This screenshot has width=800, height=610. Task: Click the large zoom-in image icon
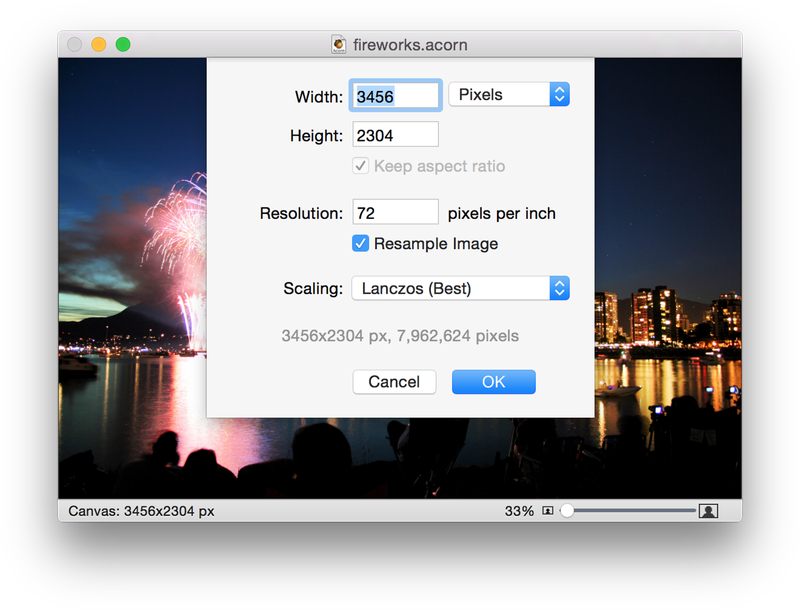pyautogui.click(x=708, y=511)
